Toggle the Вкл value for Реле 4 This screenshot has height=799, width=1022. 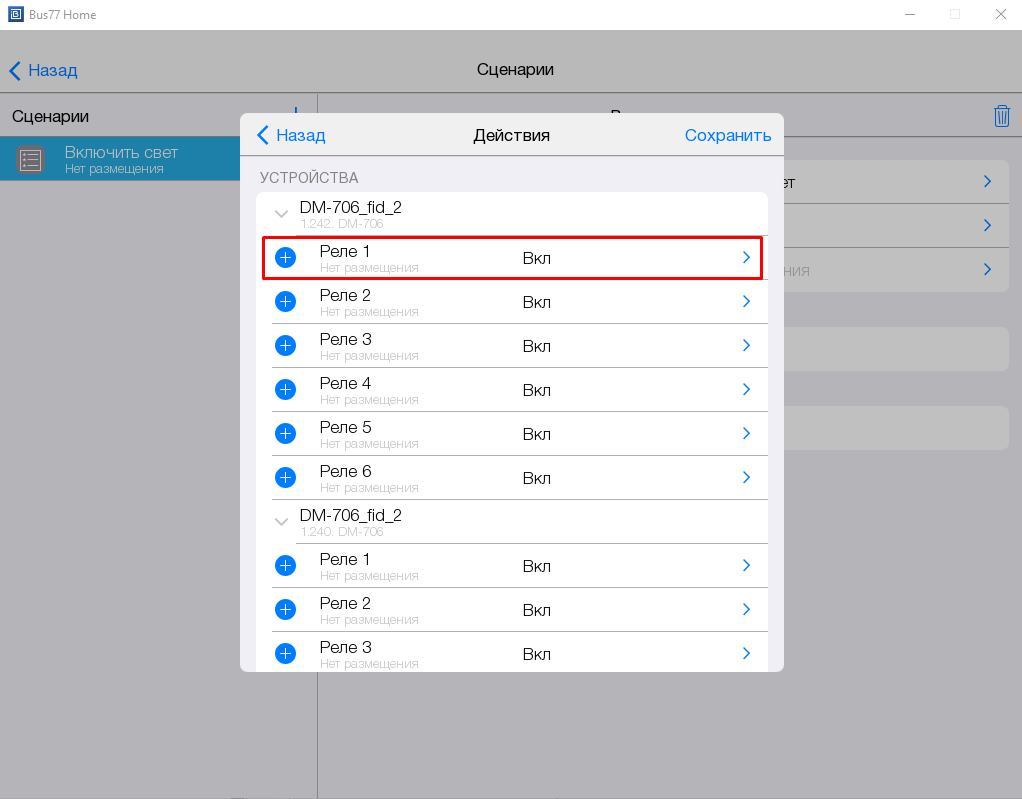536,390
